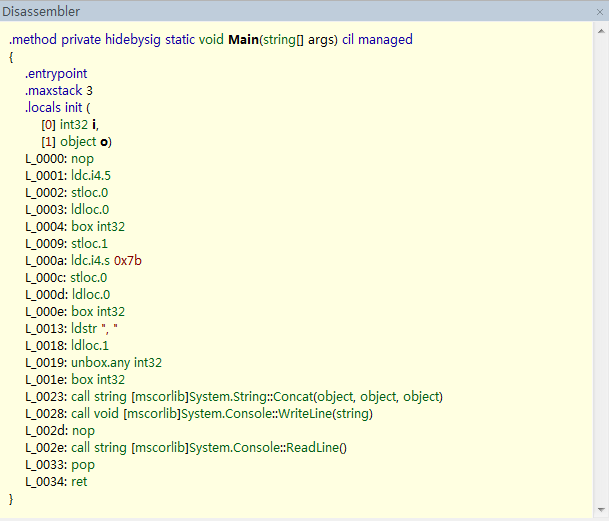Click the string[] parameter type link
The width and height of the screenshot is (609, 521).
pos(284,40)
